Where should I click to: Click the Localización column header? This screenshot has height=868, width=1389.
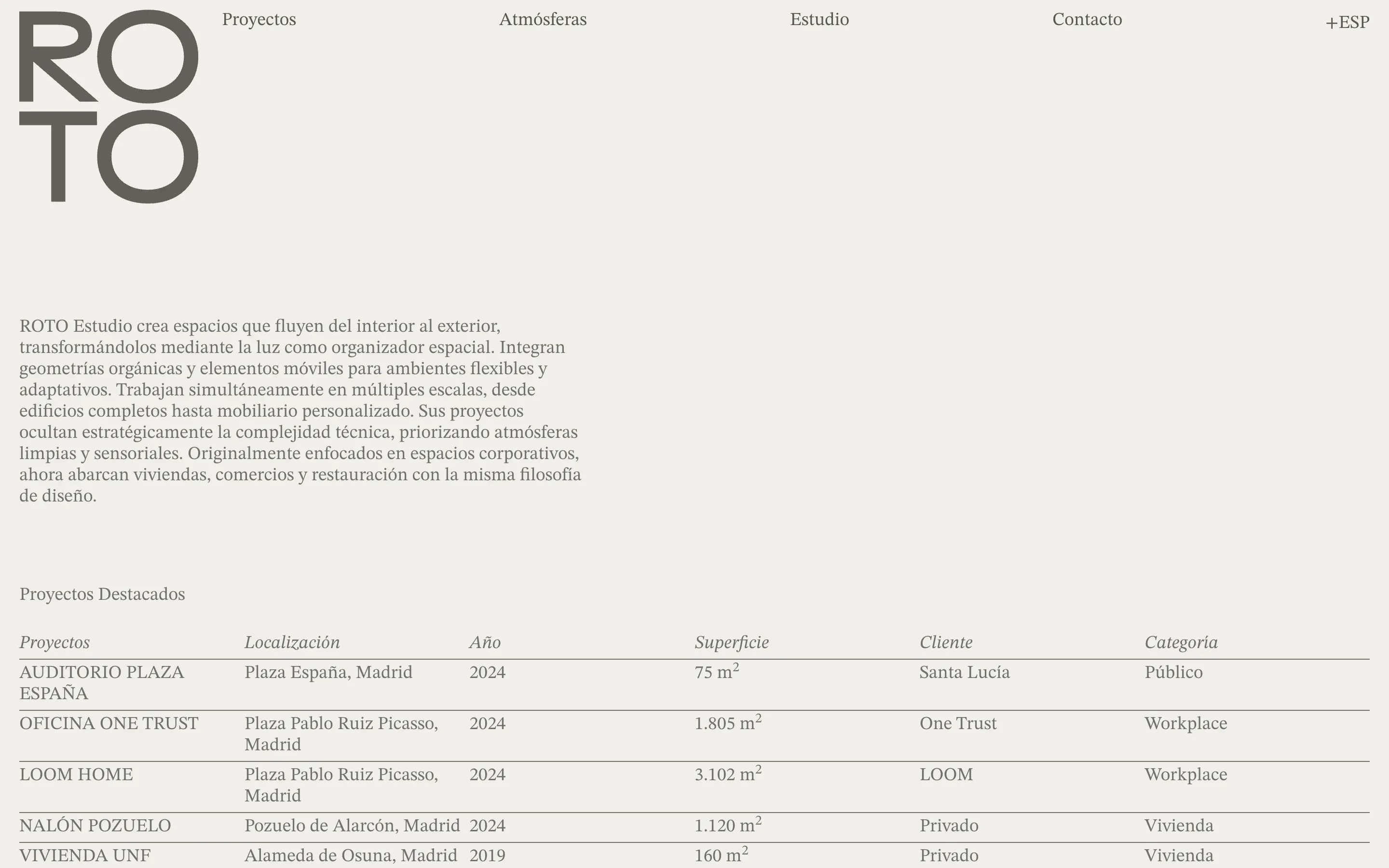[292, 642]
